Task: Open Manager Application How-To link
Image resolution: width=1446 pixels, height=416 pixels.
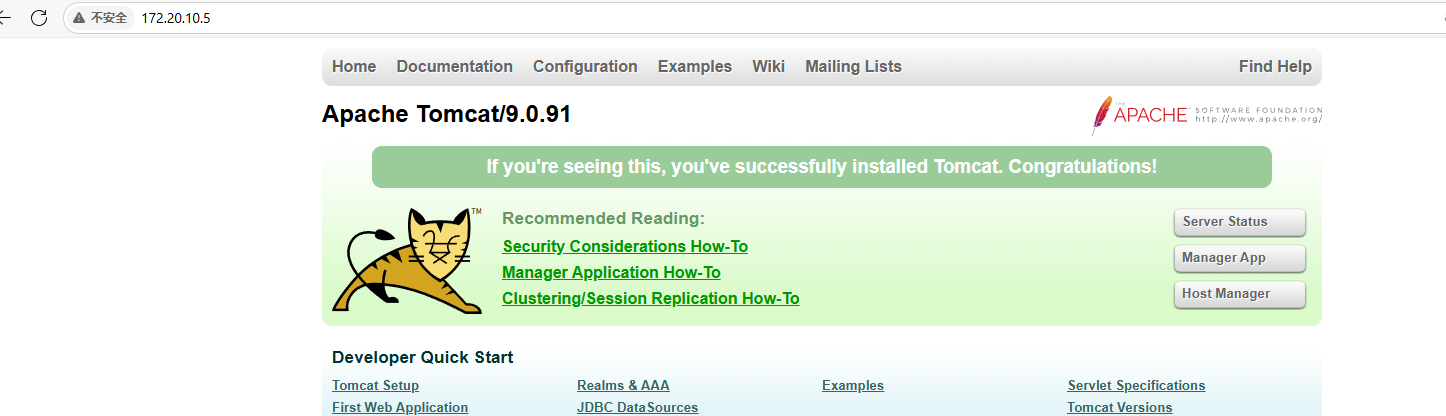Action: pyautogui.click(x=611, y=272)
